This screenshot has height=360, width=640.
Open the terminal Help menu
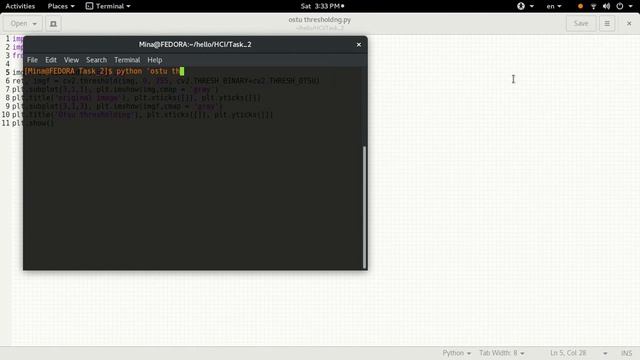click(x=155, y=60)
